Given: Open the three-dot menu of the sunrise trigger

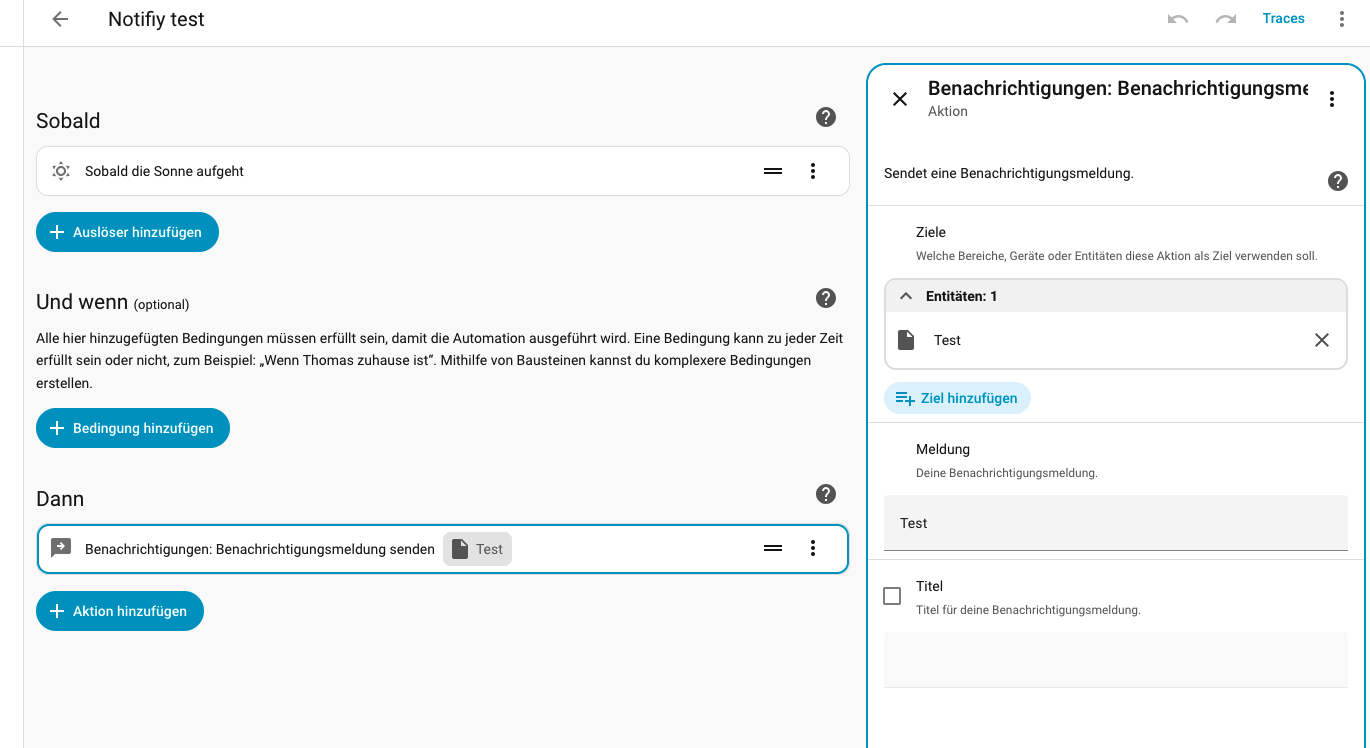Looking at the screenshot, I should point(813,171).
